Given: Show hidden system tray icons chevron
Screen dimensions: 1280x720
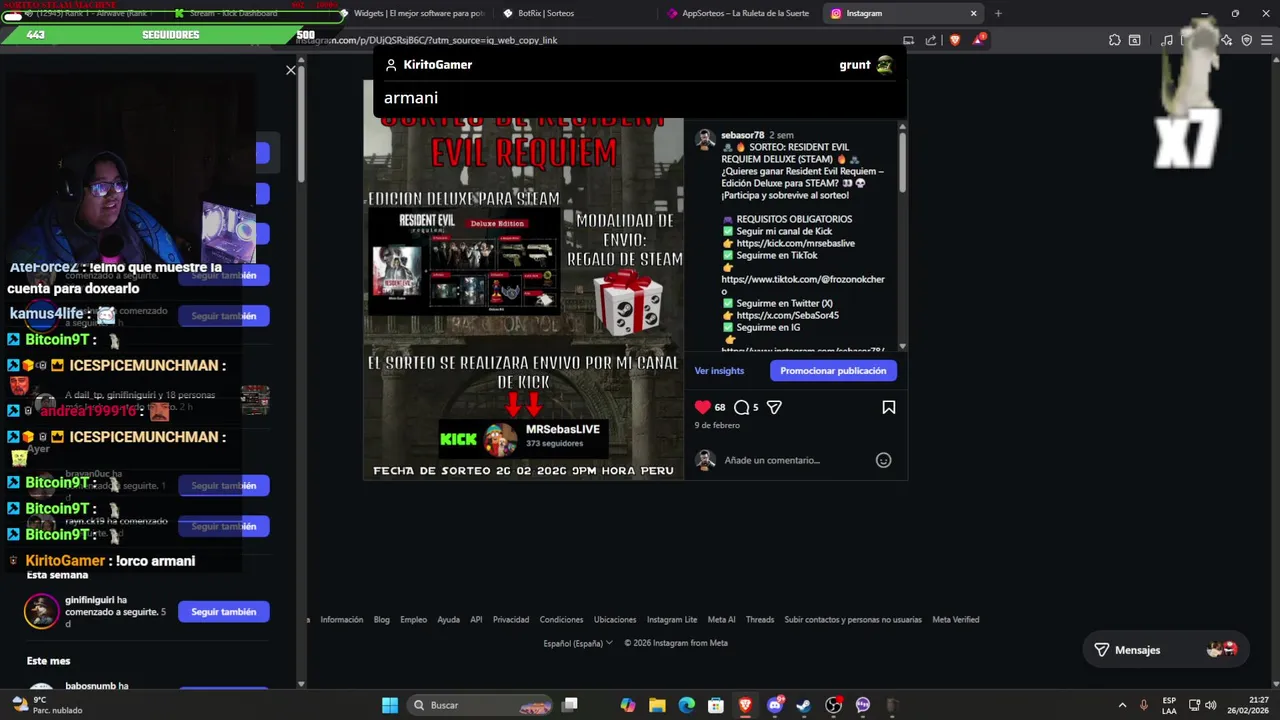Looking at the screenshot, I should pos(1122,705).
